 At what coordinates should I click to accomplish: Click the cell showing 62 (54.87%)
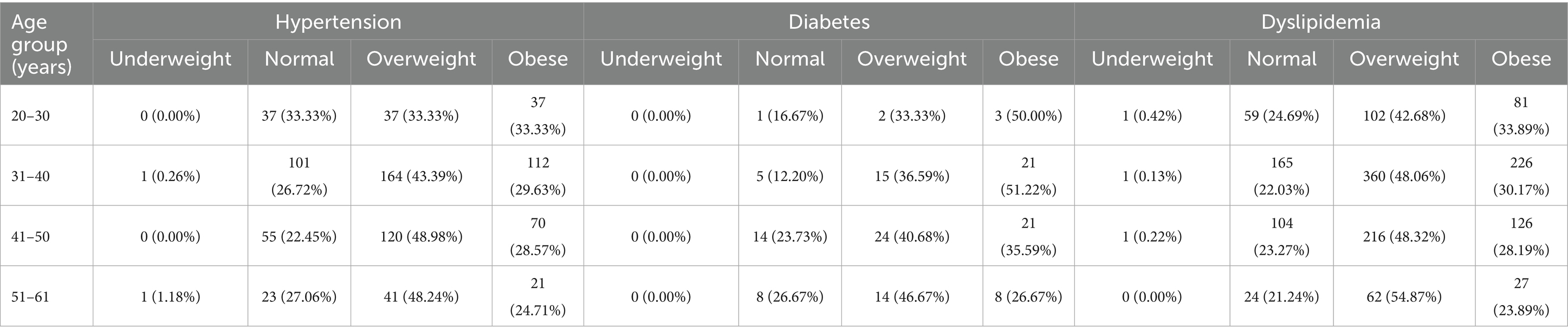click(x=1404, y=296)
